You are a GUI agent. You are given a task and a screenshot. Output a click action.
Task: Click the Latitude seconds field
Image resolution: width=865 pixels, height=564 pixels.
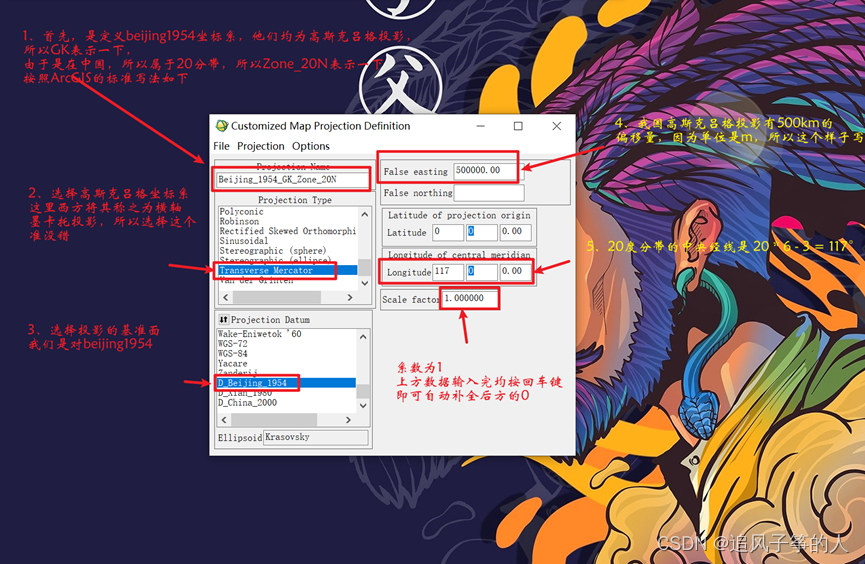click(x=515, y=232)
